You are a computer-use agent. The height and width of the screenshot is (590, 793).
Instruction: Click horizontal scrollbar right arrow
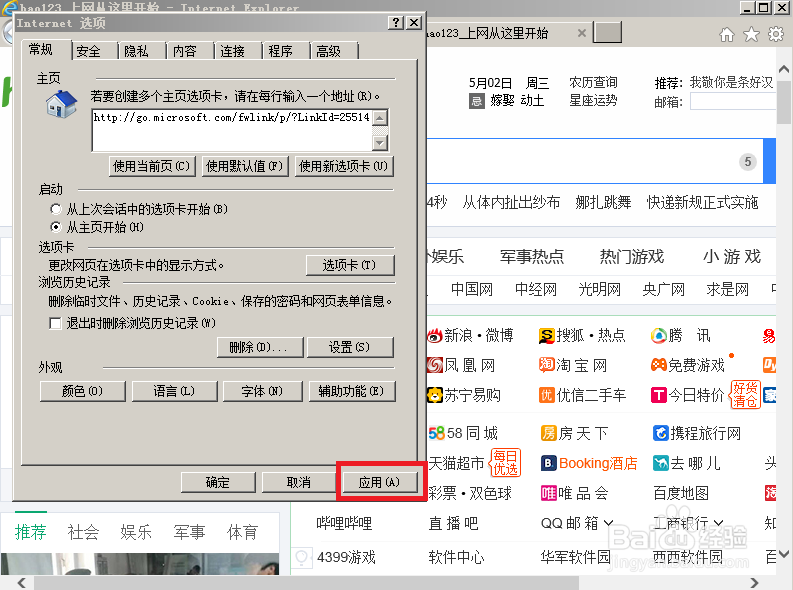tap(754, 583)
